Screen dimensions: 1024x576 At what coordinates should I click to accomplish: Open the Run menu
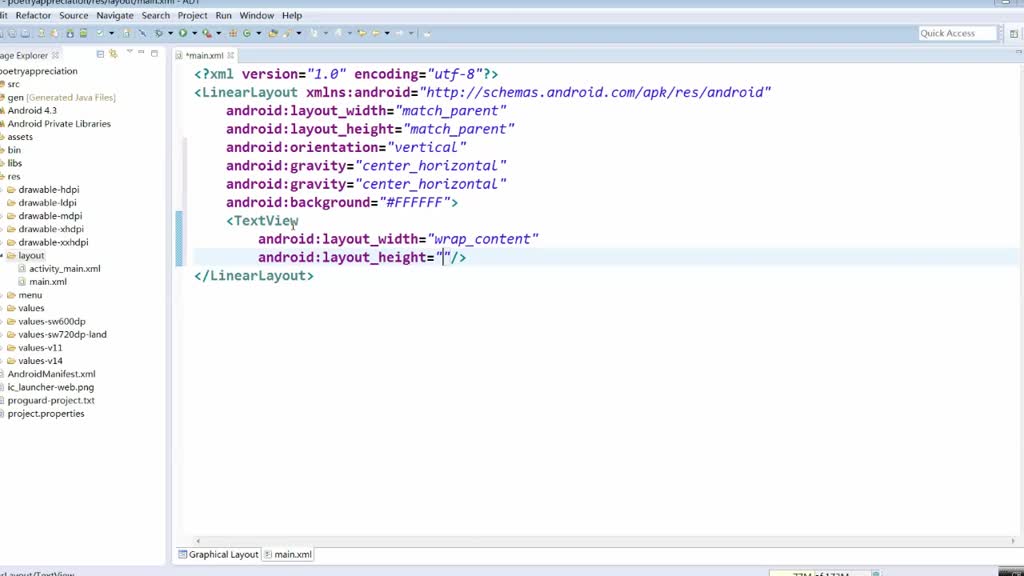click(223, 15)
